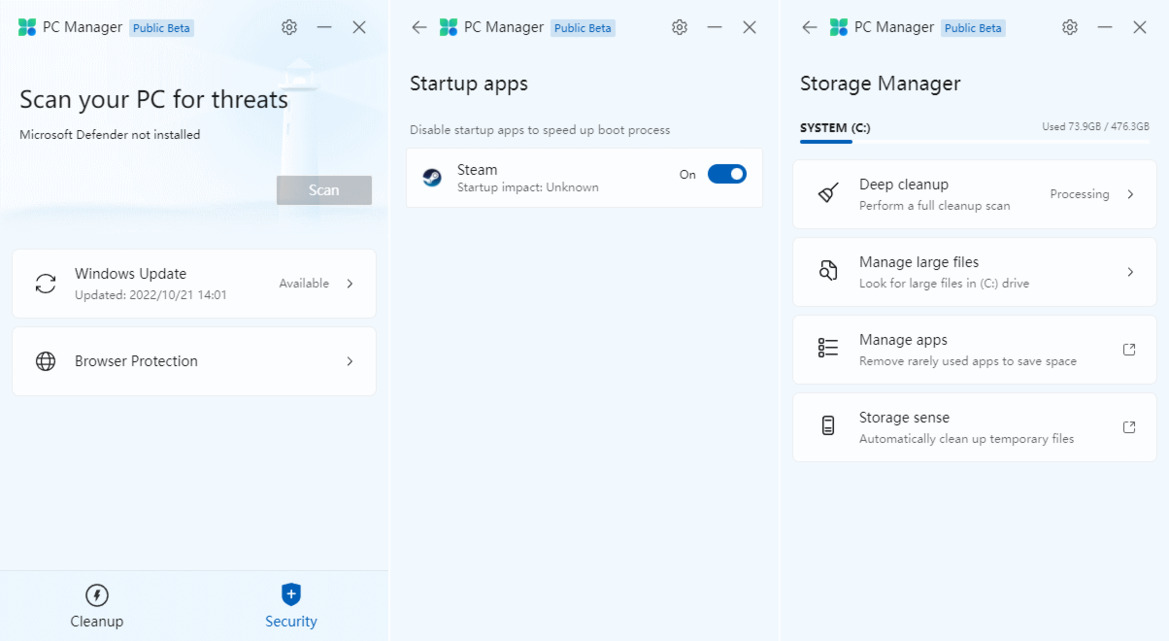Select the SYSTEM (C:) drive tab
The height and width of the screenshot is (641, 1169).
click(x=835, y=128)
